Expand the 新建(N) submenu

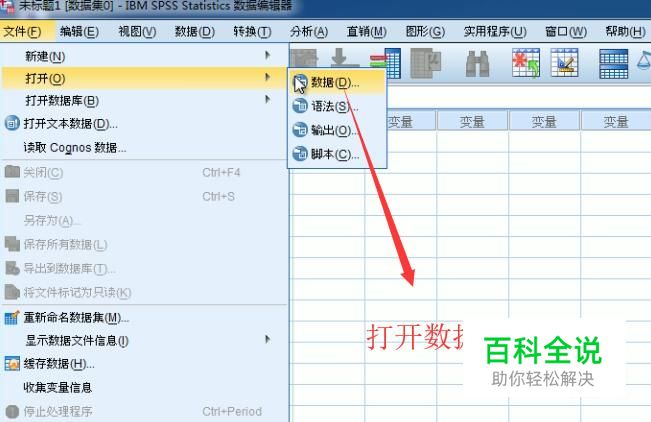pos(143,56)
